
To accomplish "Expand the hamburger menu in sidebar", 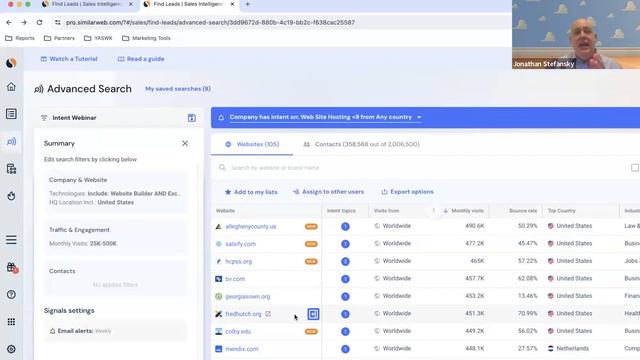I will point(11,240).
